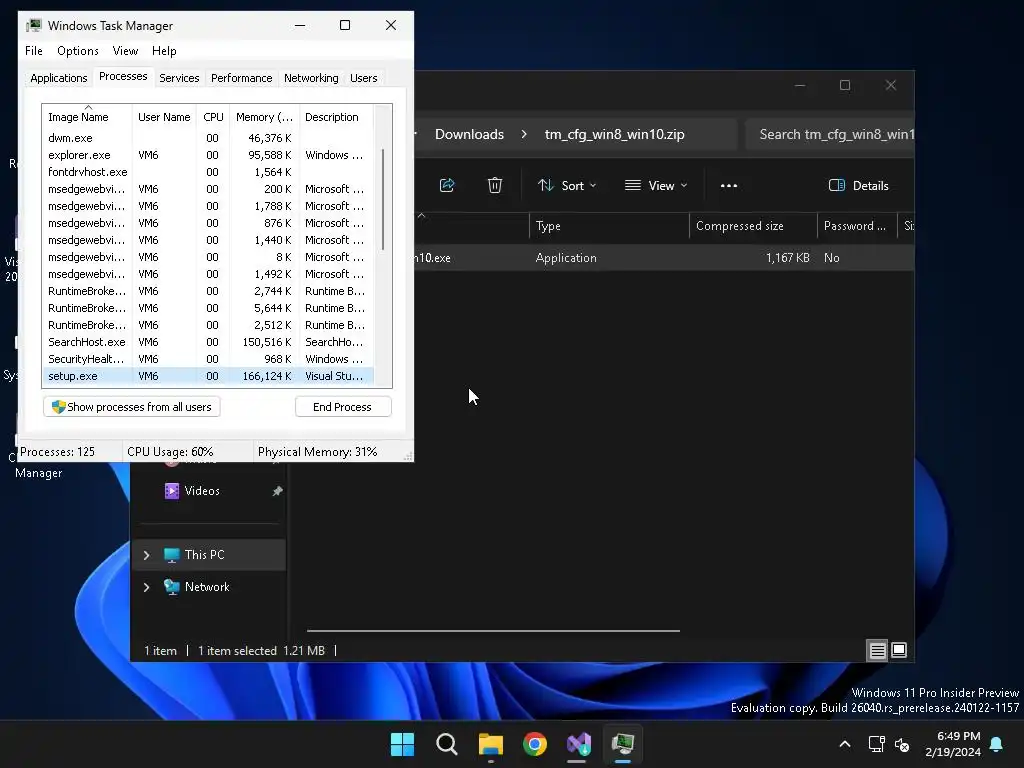Open Task Manager File menu
Viewport: 1024px width, 768px height.
point(34,51)
